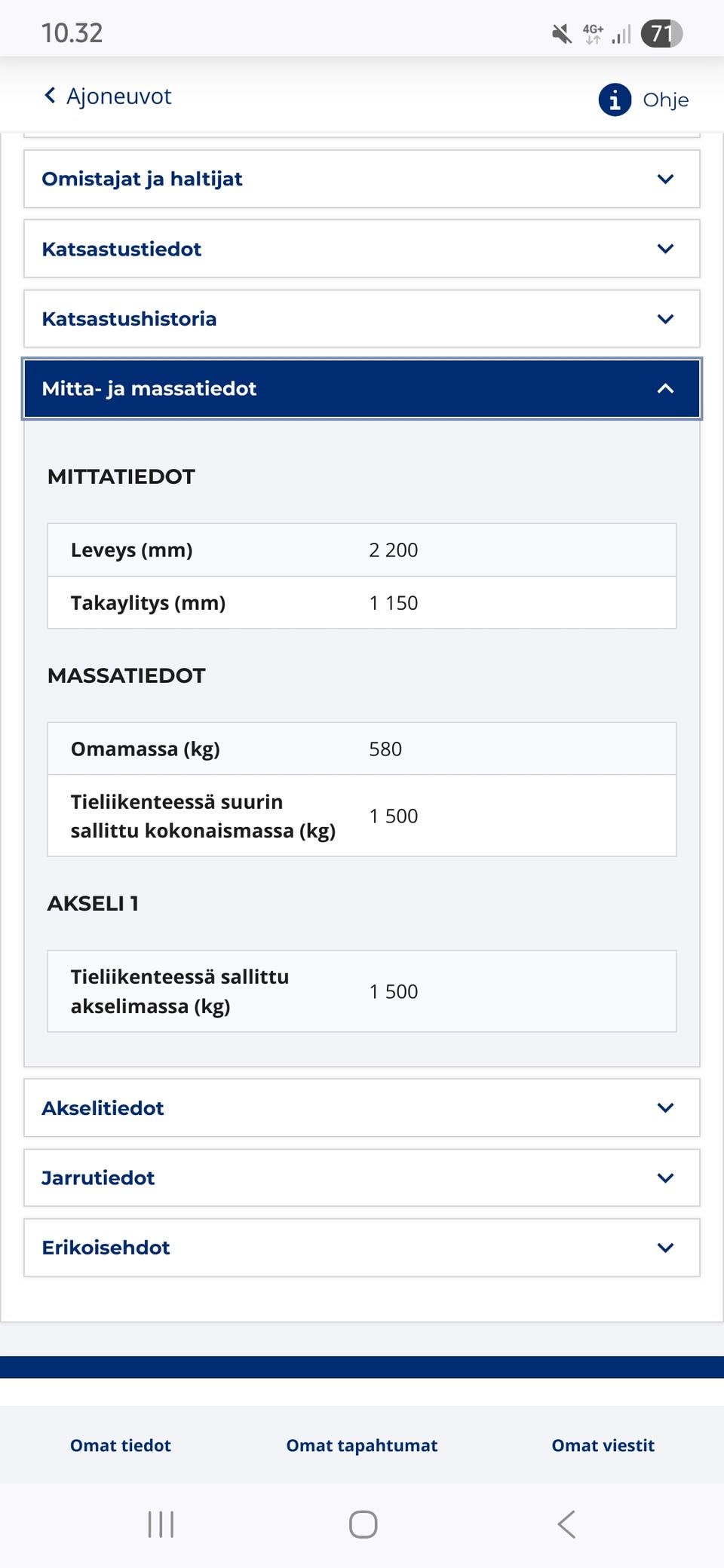Tap the muted sound status icon
The width and height of the screenshot is (724, 1568).
[561, 34]
